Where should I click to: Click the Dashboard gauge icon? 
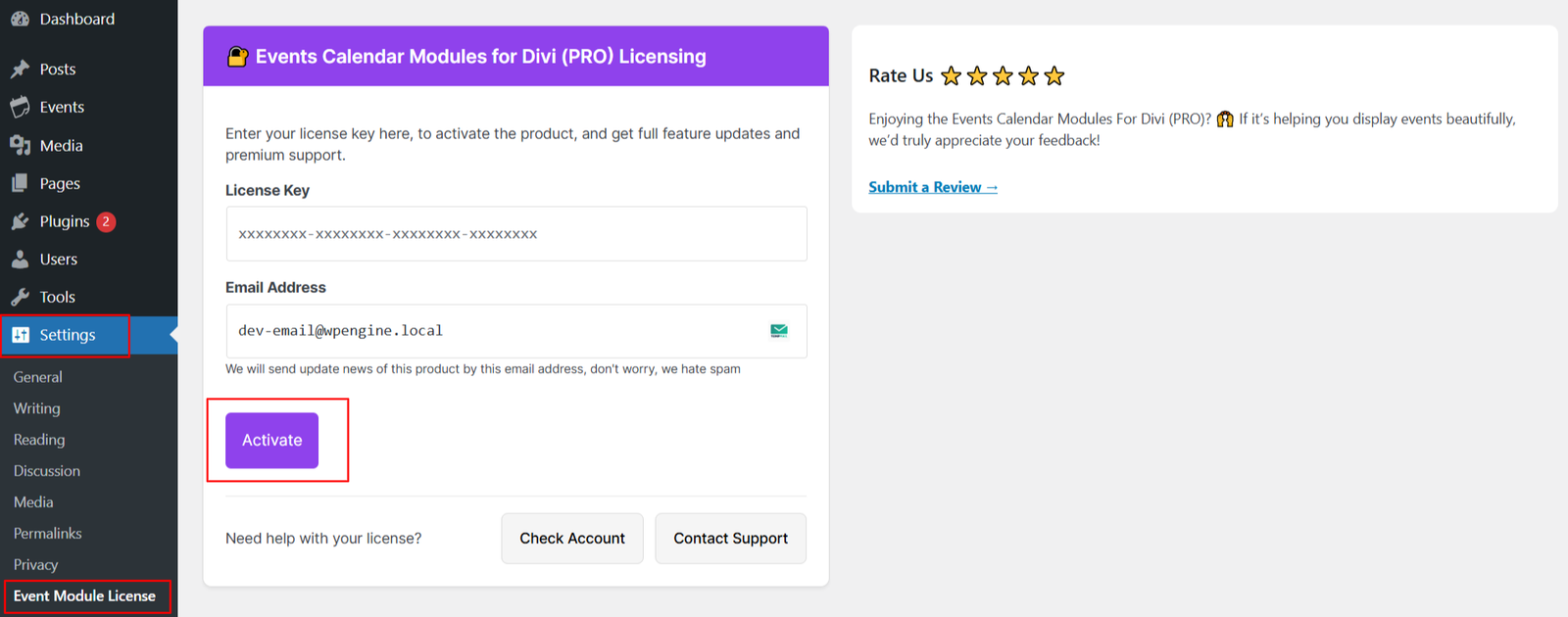(x=20, y=19)
